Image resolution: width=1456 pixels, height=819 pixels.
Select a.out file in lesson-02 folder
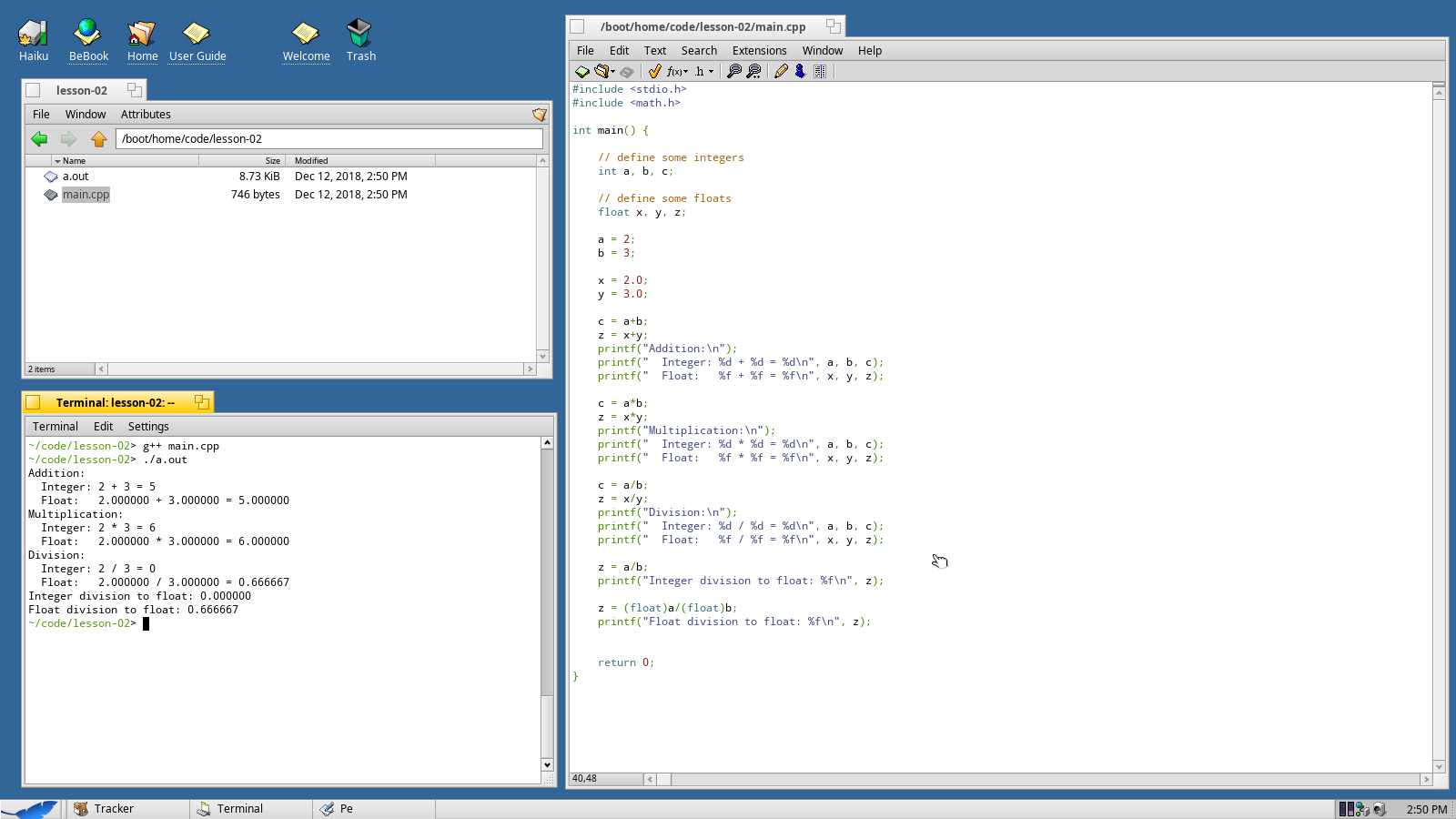pyautogui.click(x=76, y=177)
